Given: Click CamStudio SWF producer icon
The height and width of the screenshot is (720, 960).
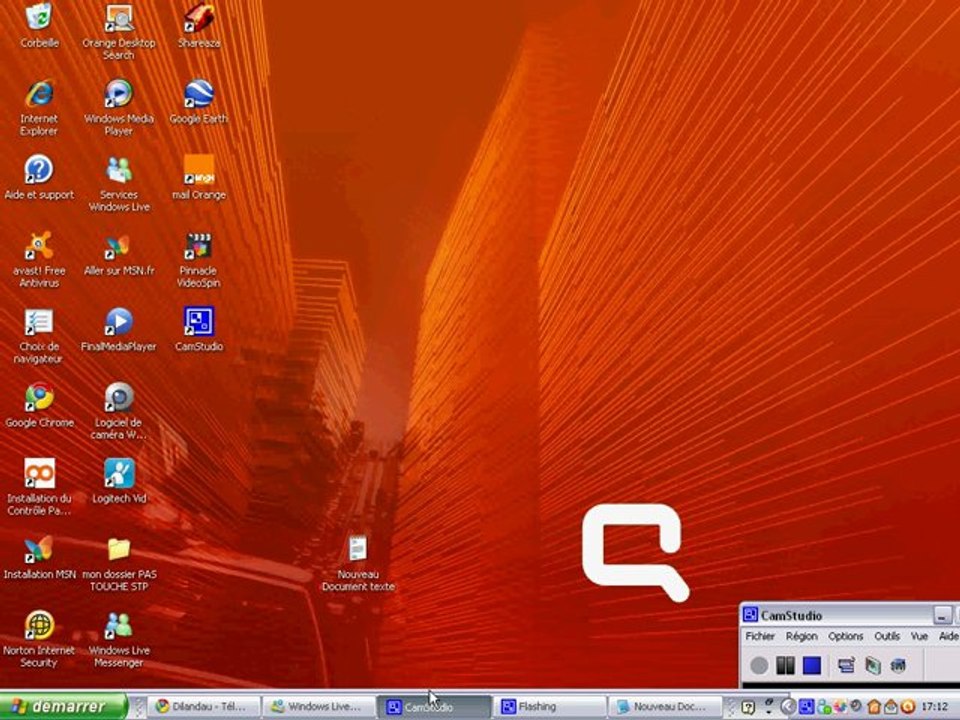Looking at the screenshot, I should 898,665.
